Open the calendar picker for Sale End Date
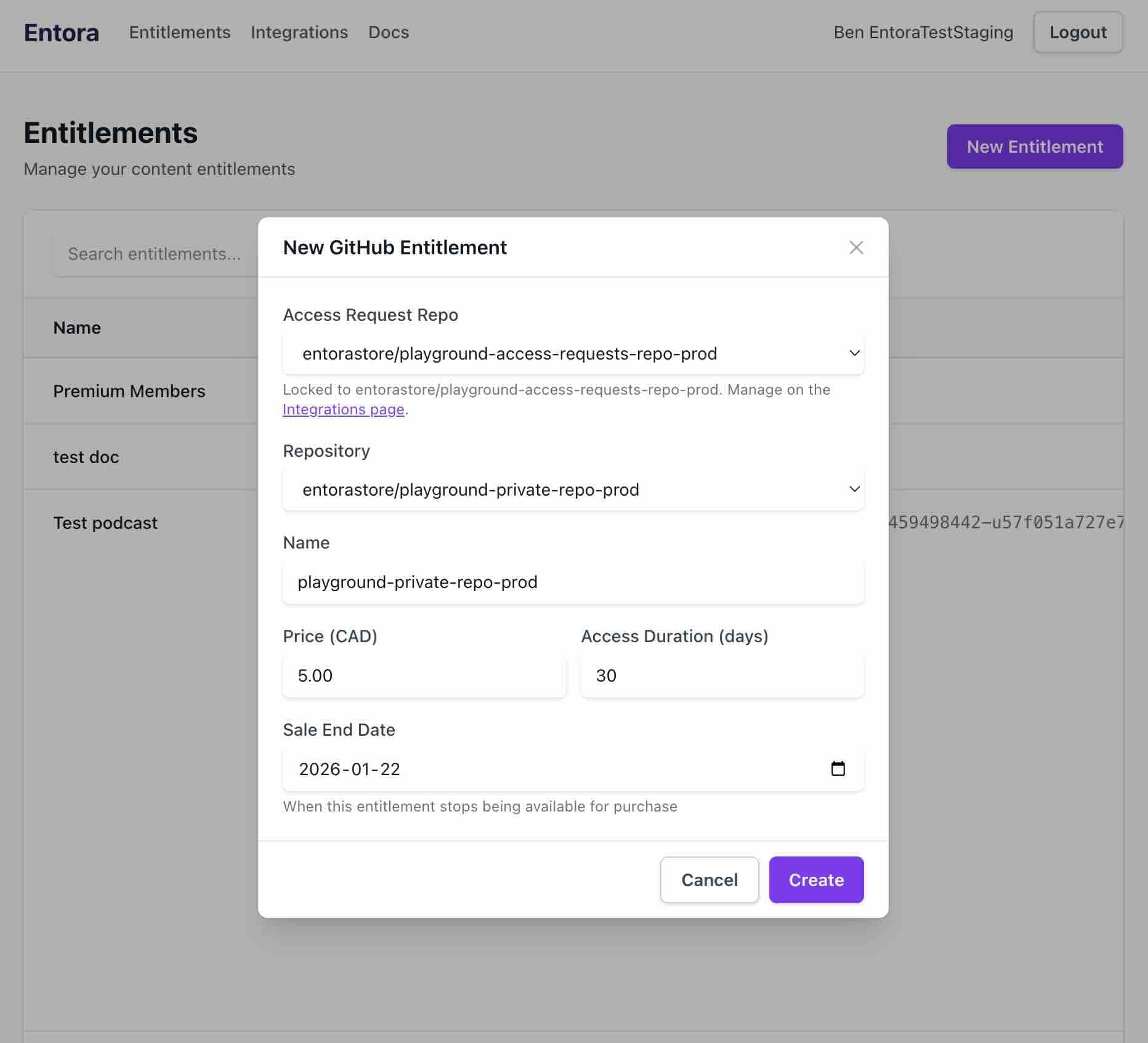Screen dimensions: 1148x1043 [839, 768]
